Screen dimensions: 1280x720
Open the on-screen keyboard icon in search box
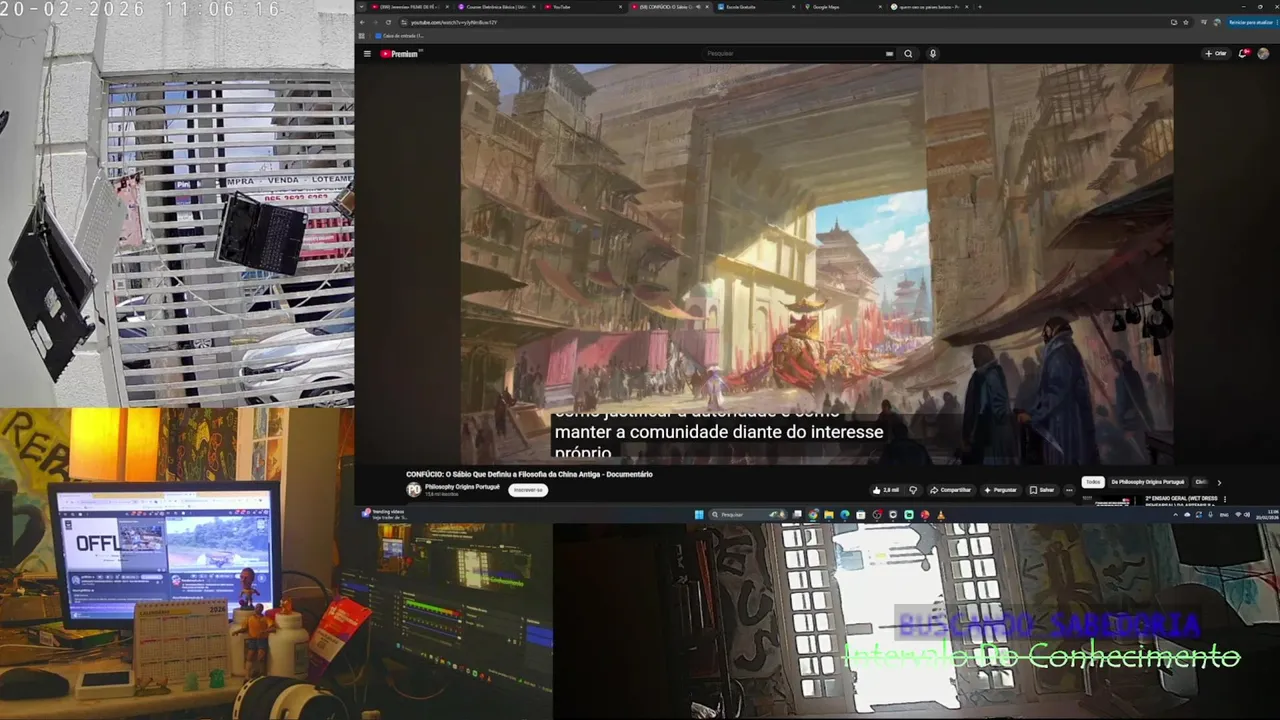click(889, 53)
